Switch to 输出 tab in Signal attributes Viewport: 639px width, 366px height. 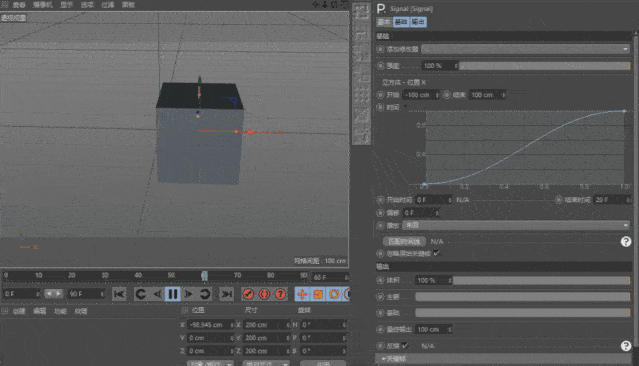(x=418, y=22)
